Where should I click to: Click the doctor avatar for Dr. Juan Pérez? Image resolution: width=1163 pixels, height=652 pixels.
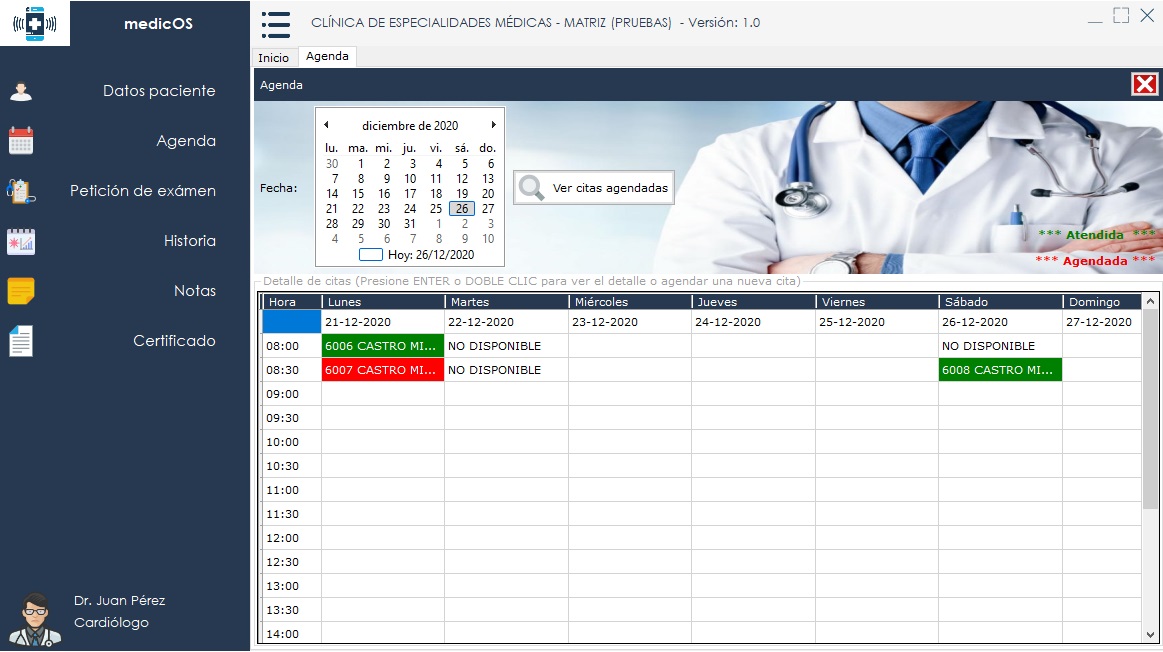point(35,618)
